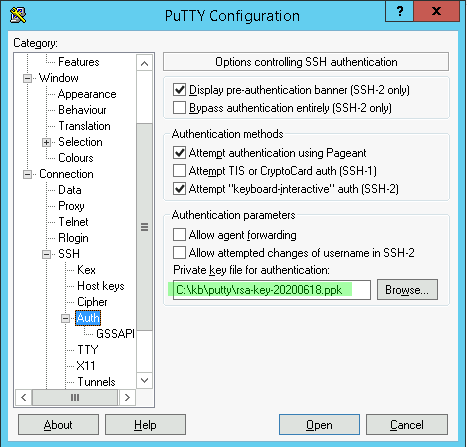The image size is (467, 447).
Task: Enable Allow agent forwarding
Action: 179,235
